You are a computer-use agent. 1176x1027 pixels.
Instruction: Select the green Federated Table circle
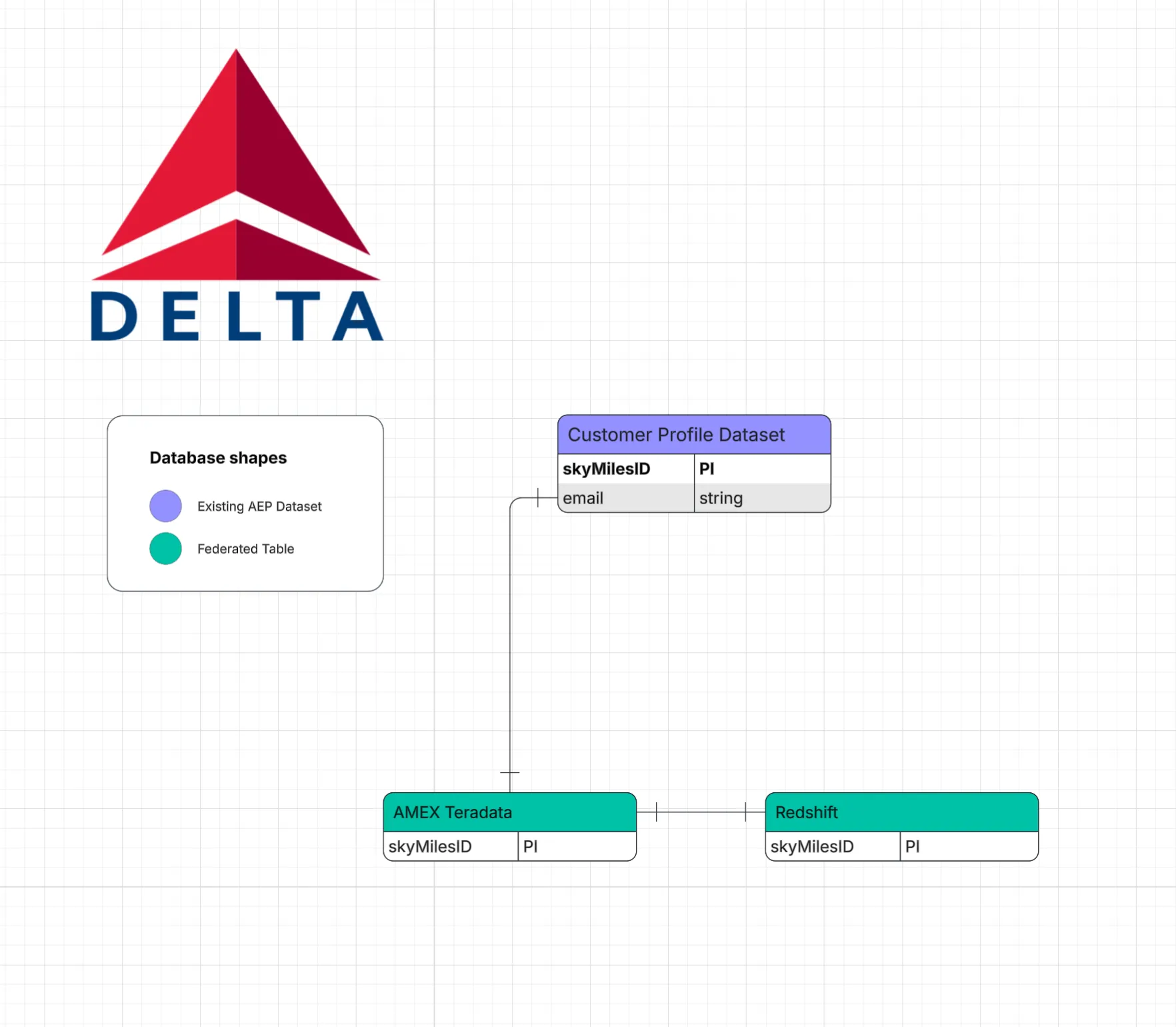(165, 549)
